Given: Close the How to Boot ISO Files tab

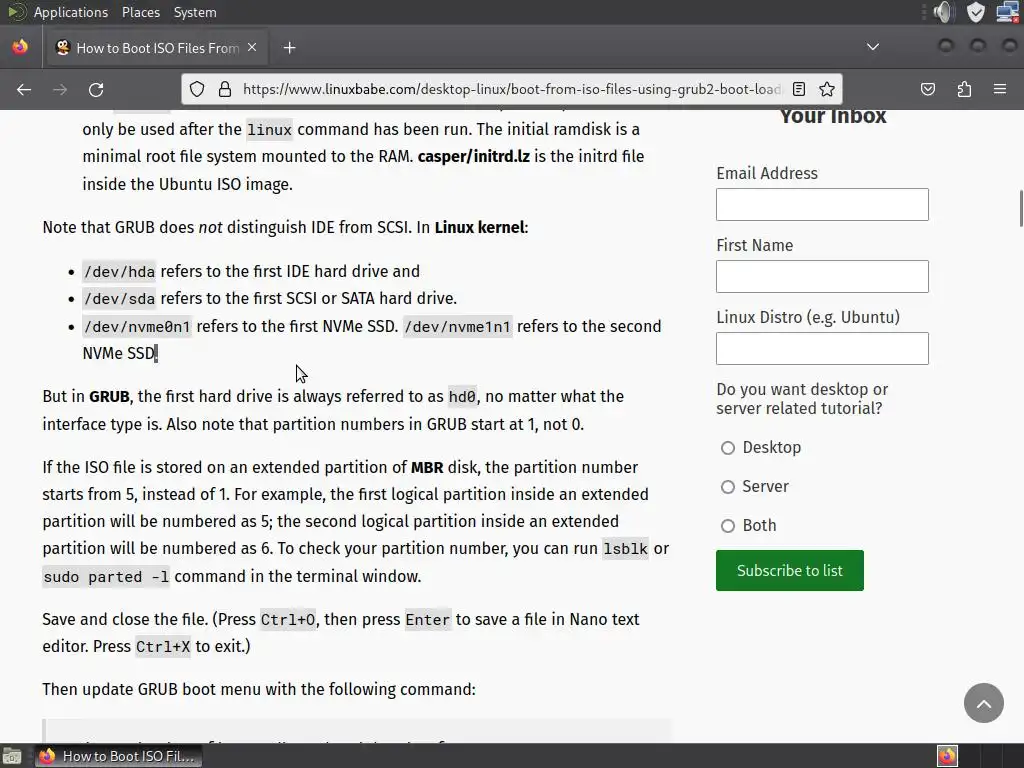Looking at the screenshot, I should point(252,48).
